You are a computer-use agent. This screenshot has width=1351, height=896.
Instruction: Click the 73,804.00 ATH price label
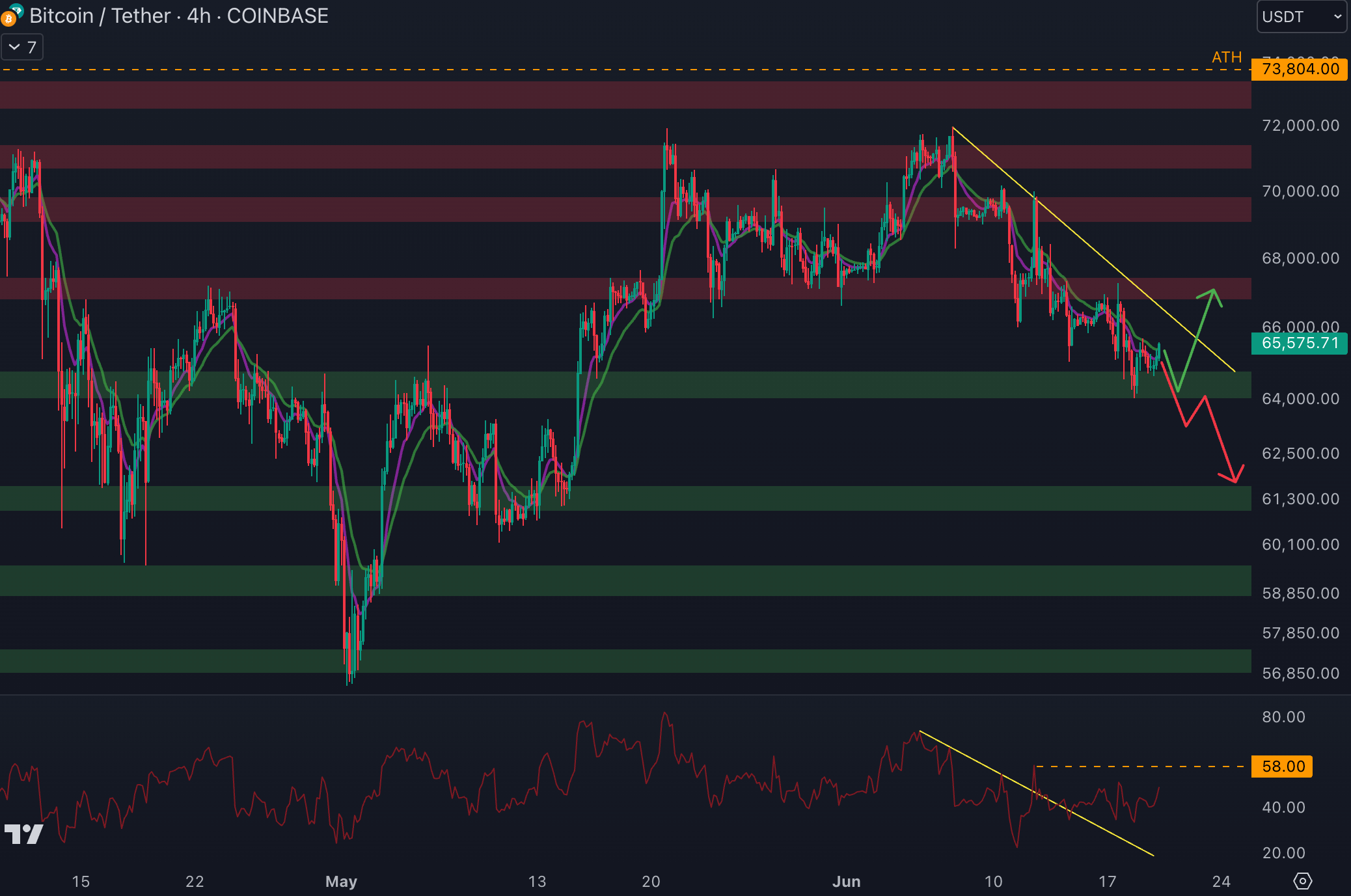click(1299, 69)
